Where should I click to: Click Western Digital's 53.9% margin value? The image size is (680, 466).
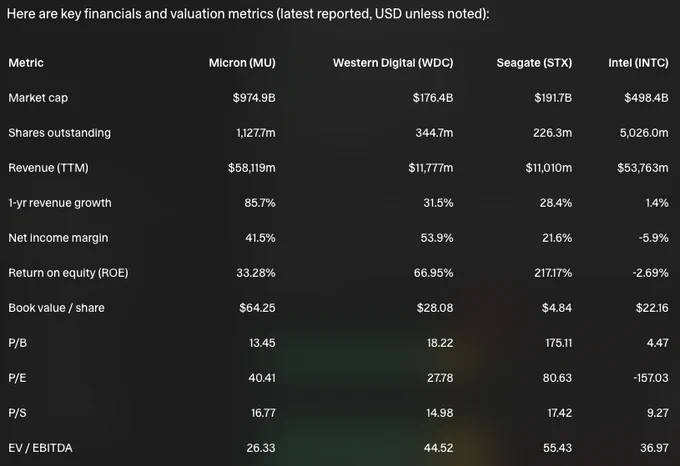click(437, 238)
